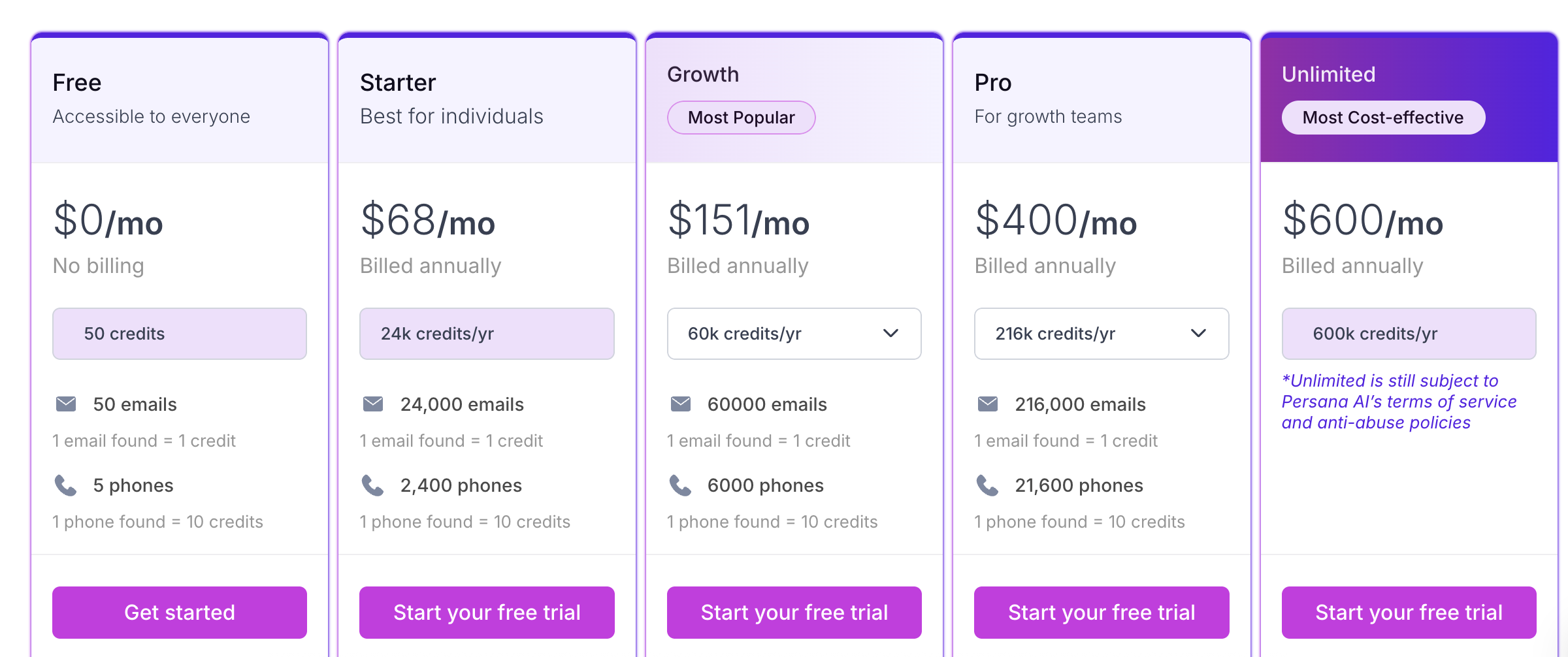Click Get started on the Free plan

180,613
